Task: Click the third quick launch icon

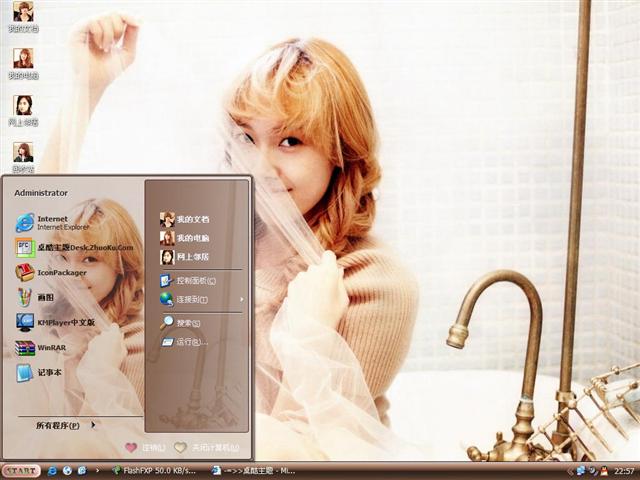Action: (82, 471)
